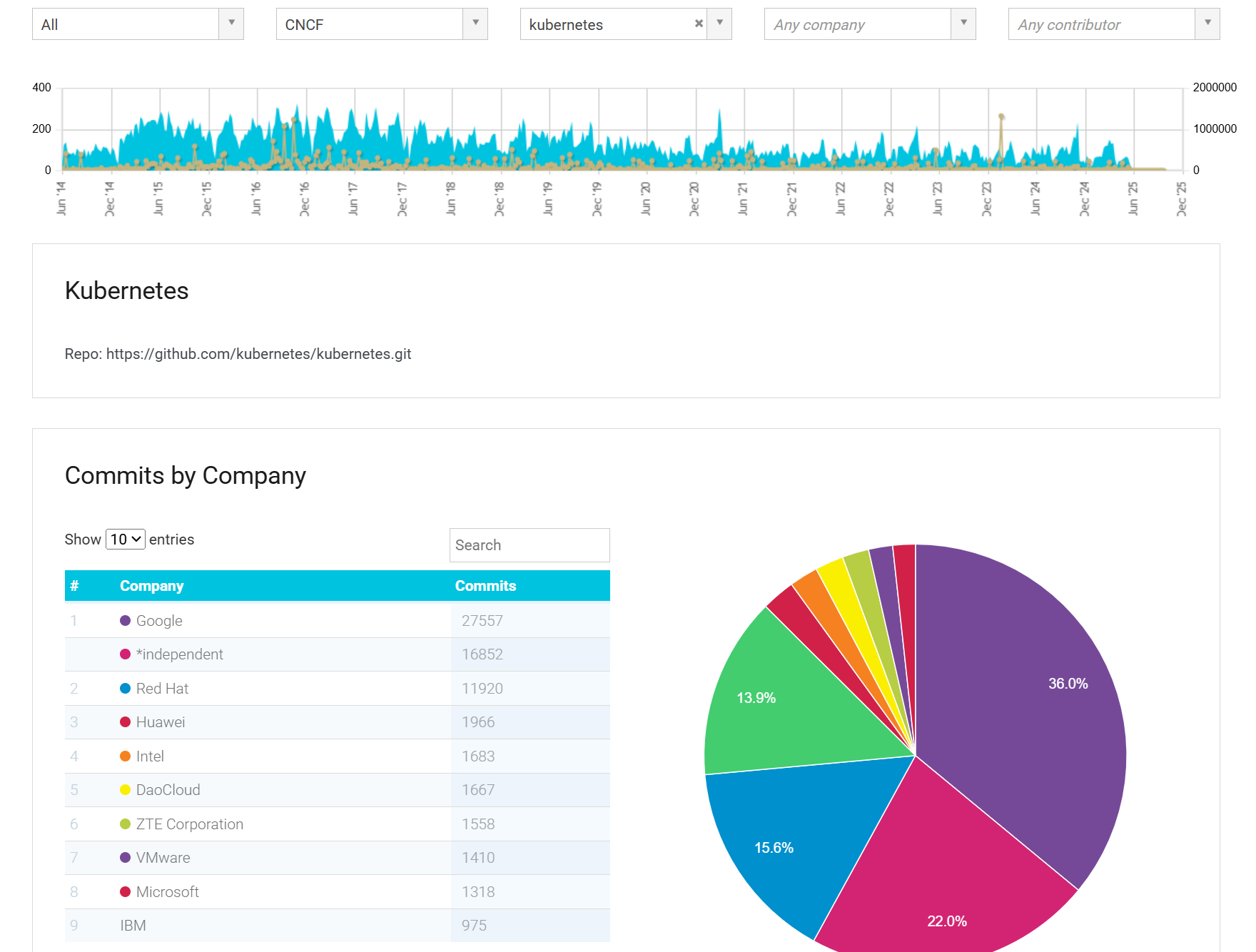Open the Any company dropdown
1256x952 pixels.
(x=963, y=24)
